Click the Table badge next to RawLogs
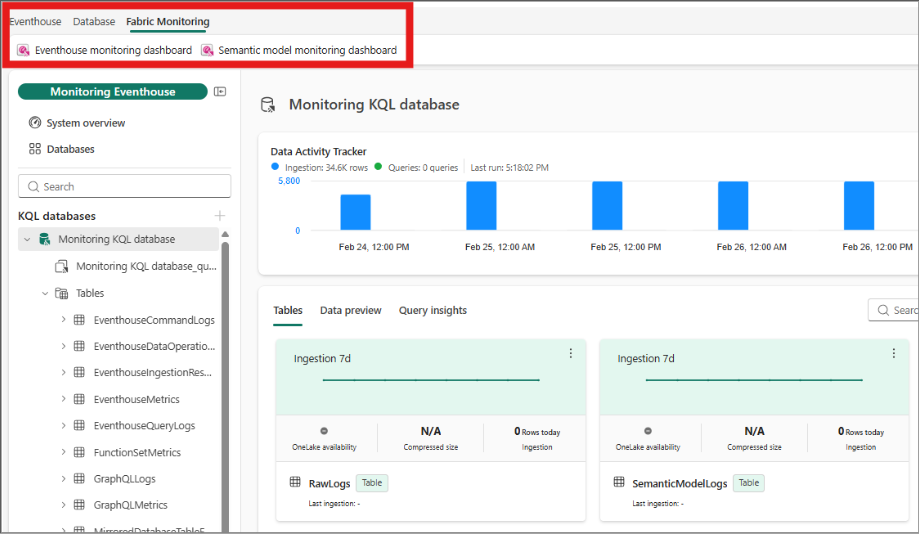 [x=372, y=483]
